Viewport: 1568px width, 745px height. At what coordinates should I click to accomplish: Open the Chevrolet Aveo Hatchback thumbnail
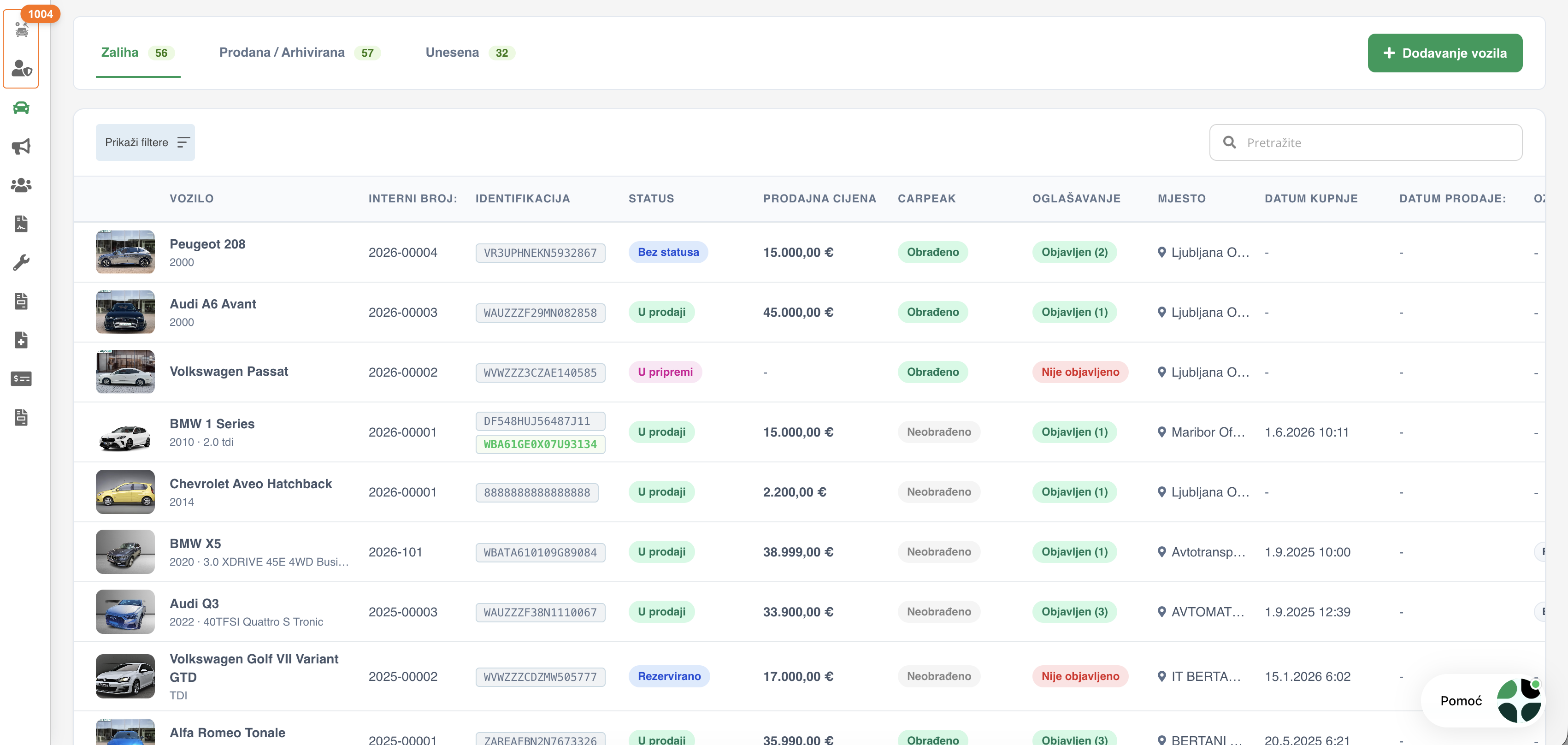point(125,492)
